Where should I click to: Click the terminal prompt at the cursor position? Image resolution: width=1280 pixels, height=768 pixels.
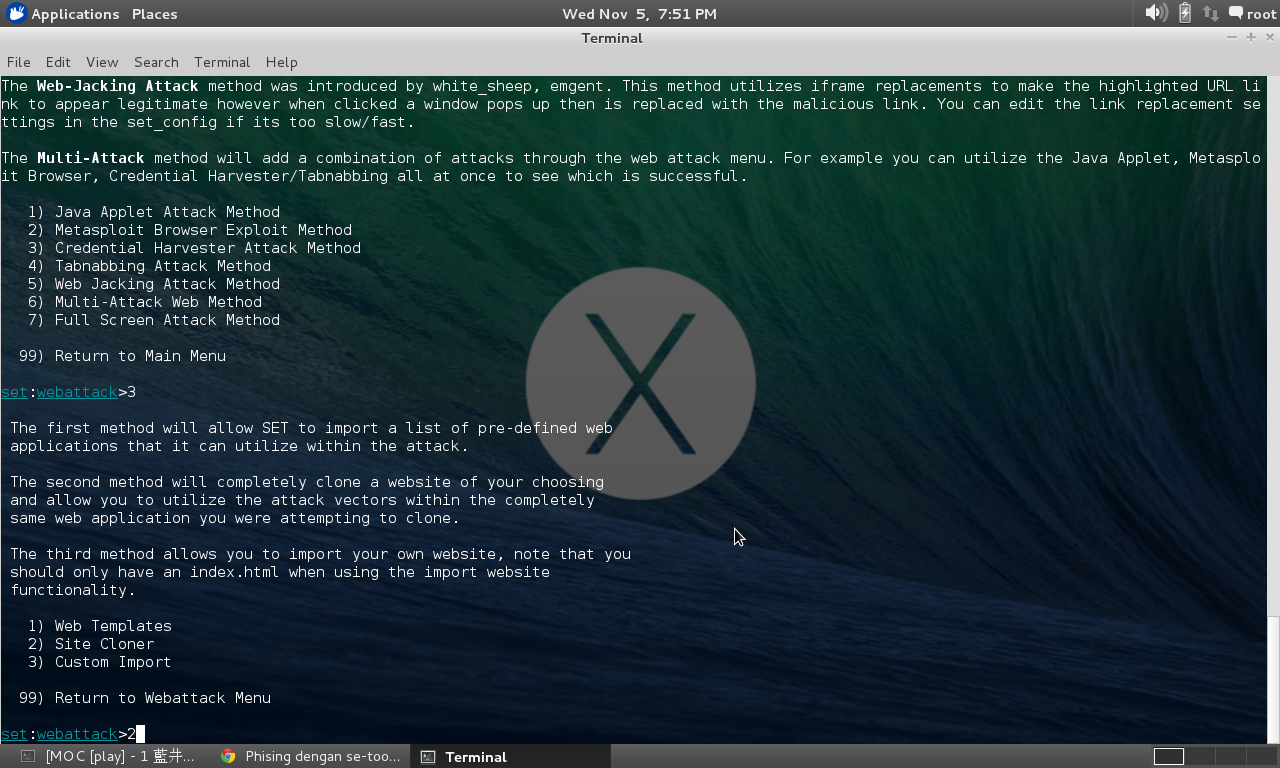point(138,733)
